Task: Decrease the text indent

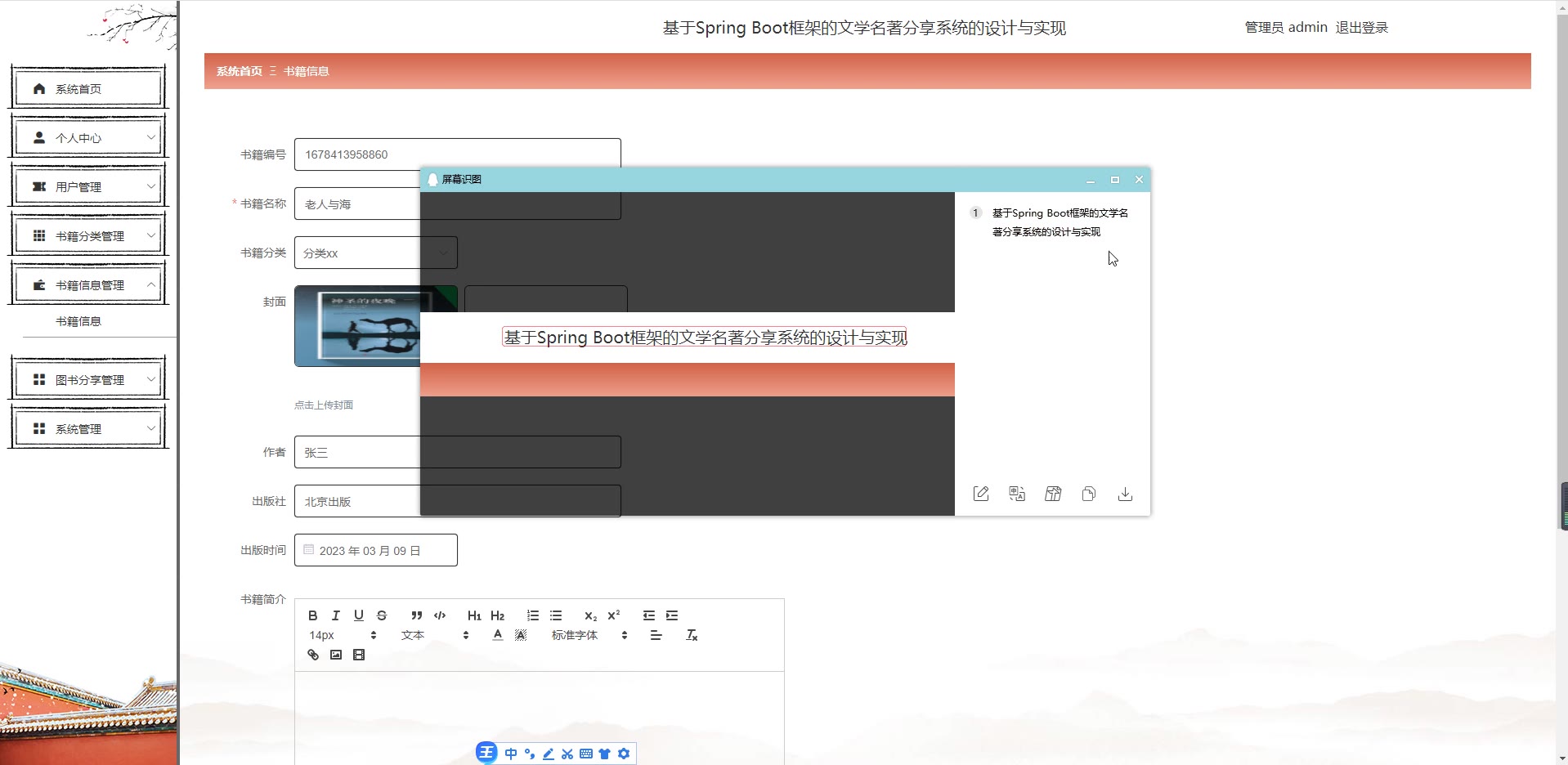Action: coord(649,615)
